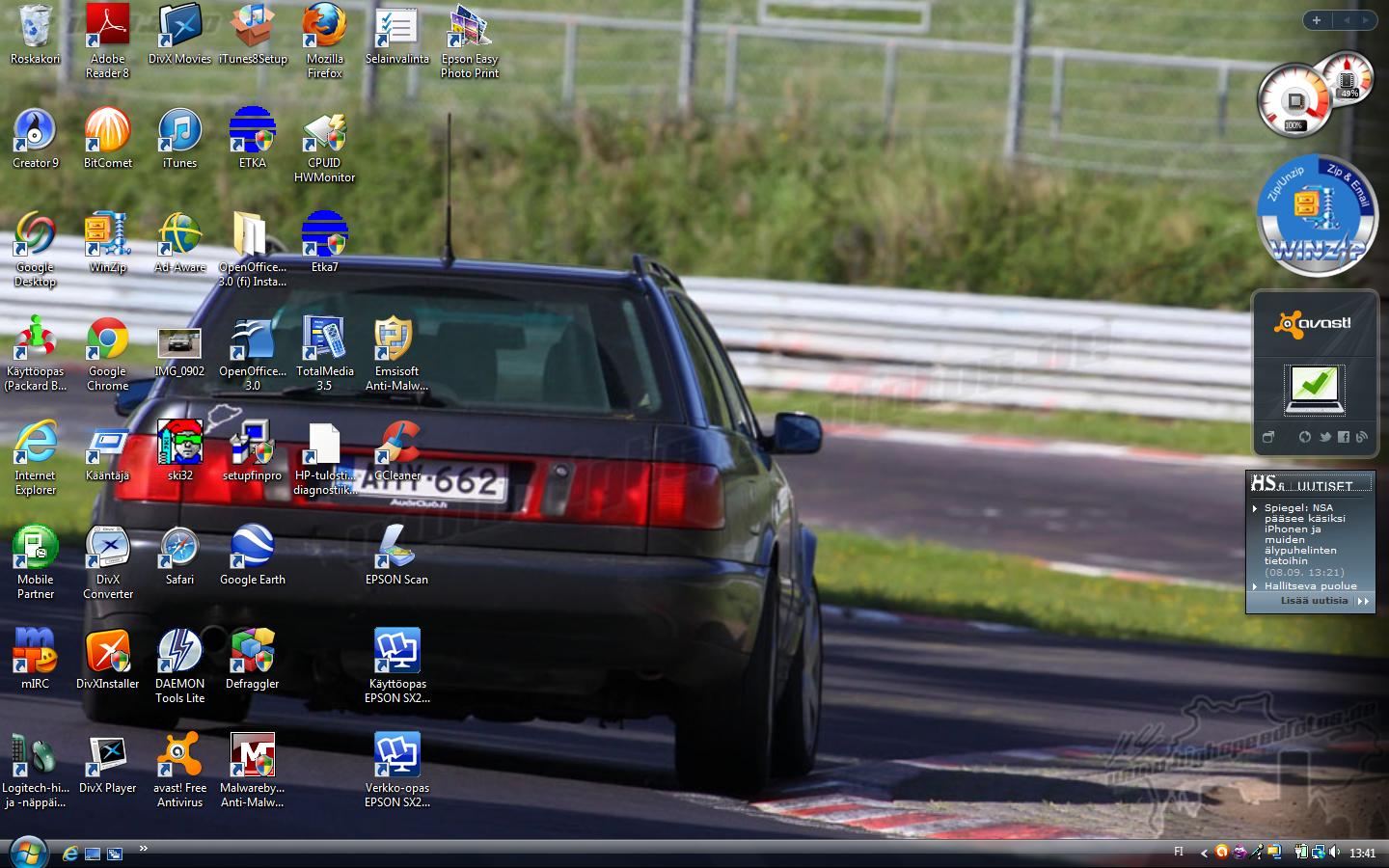Screen dimensions: 1389x868
Task: Select the BitComet desktop icon
Action: (x=107, y=132)
